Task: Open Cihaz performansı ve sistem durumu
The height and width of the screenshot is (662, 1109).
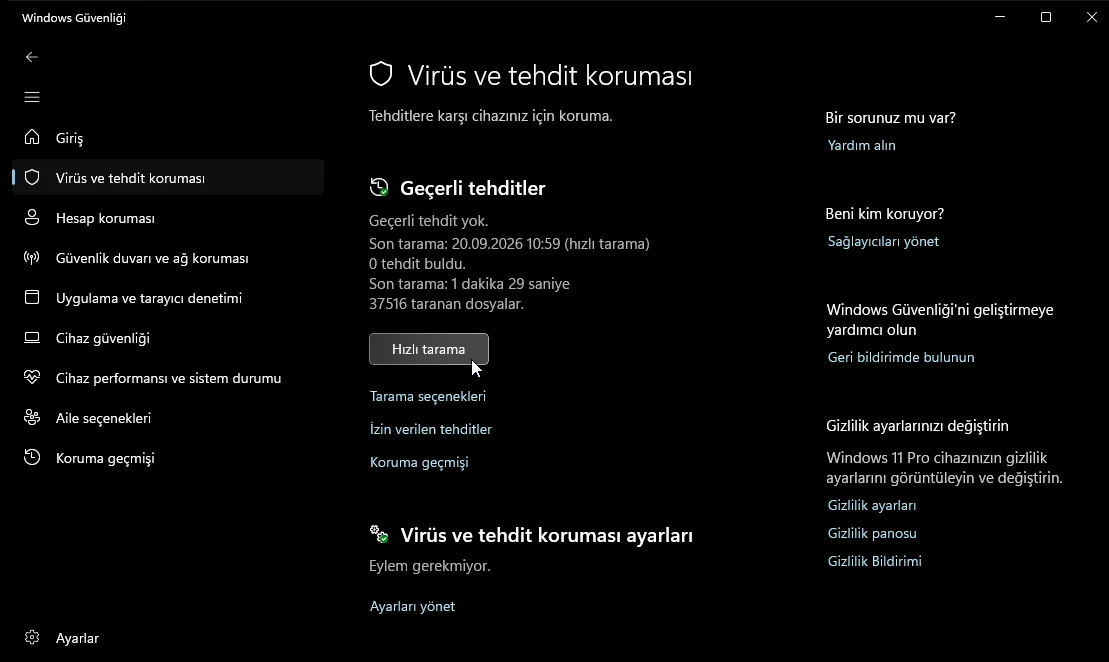Action: click(x=168, y=378)
